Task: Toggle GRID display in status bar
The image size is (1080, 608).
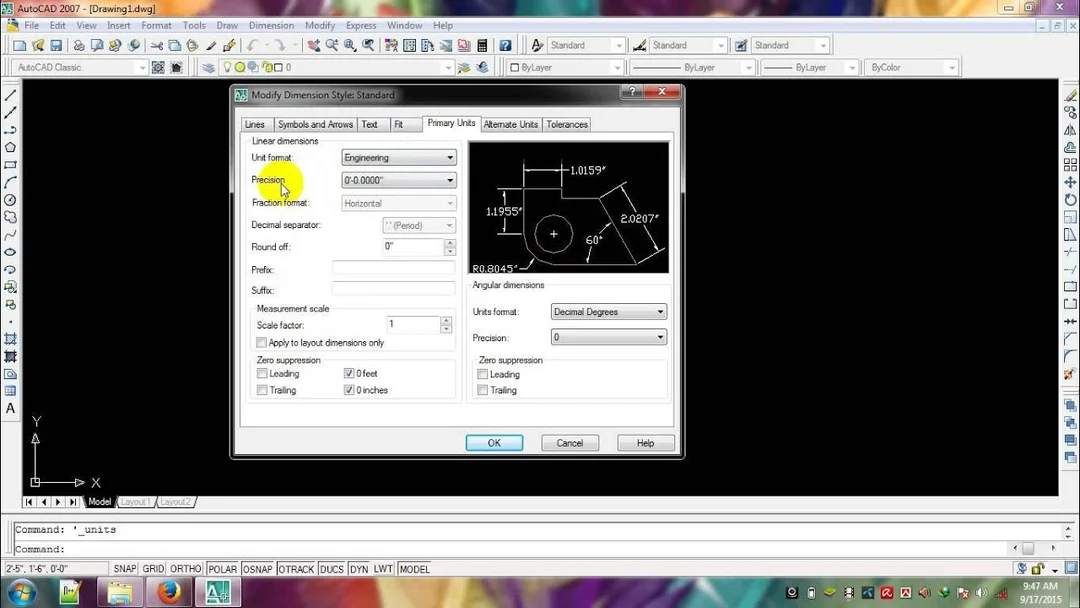Action: (x=153, y=569)
